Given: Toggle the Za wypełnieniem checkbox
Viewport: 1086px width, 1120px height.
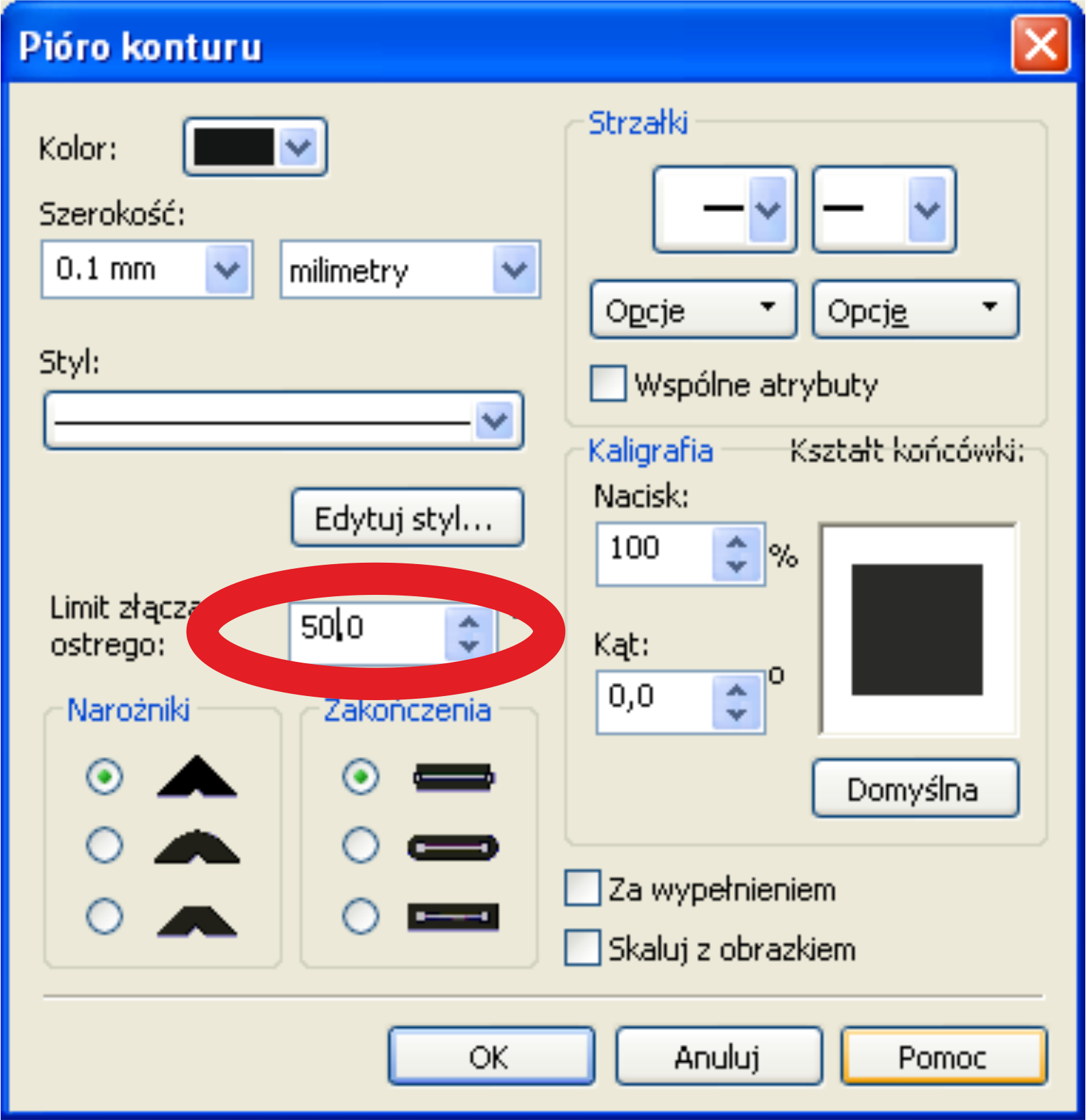Looking at the screenshot, I should [582, 888].
